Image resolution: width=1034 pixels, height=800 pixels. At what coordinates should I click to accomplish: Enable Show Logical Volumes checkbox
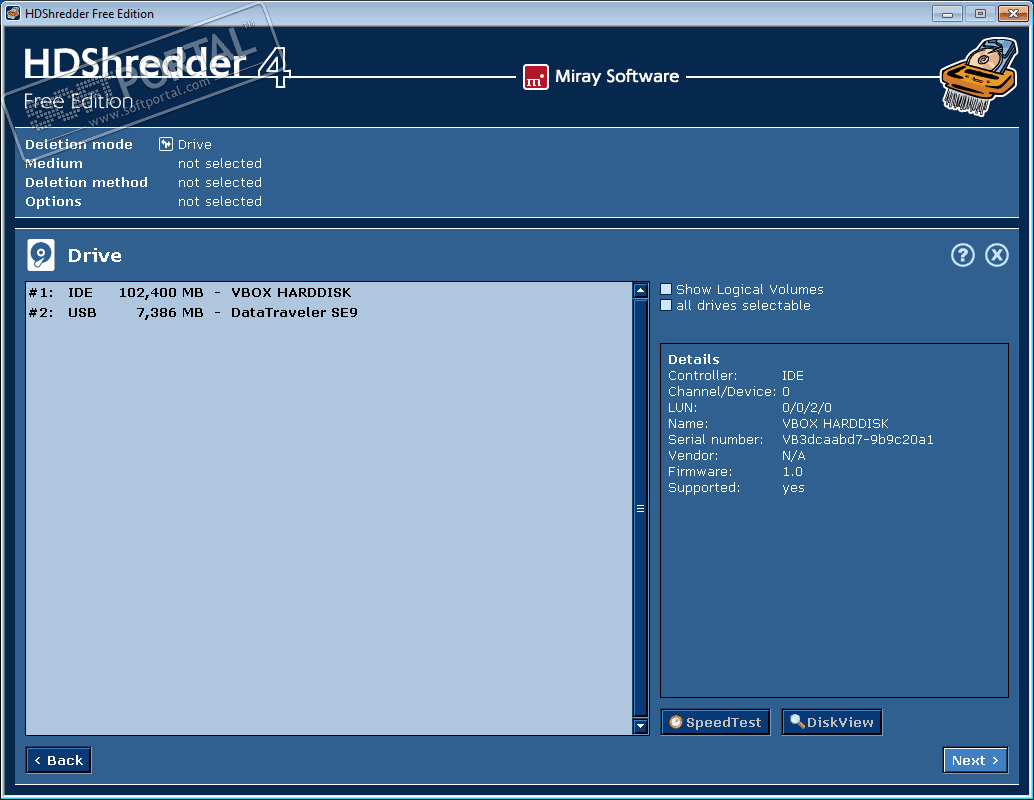(x=666, y=289)
